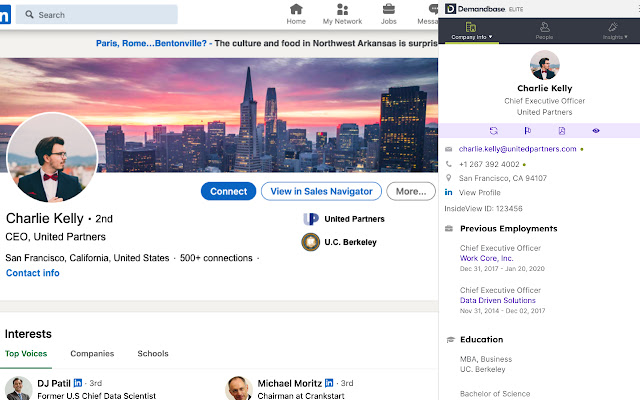Image resolution: width=640 pixels, height=400 pixels.
Task: Open DJ Patil's name link
Action: 54,383
